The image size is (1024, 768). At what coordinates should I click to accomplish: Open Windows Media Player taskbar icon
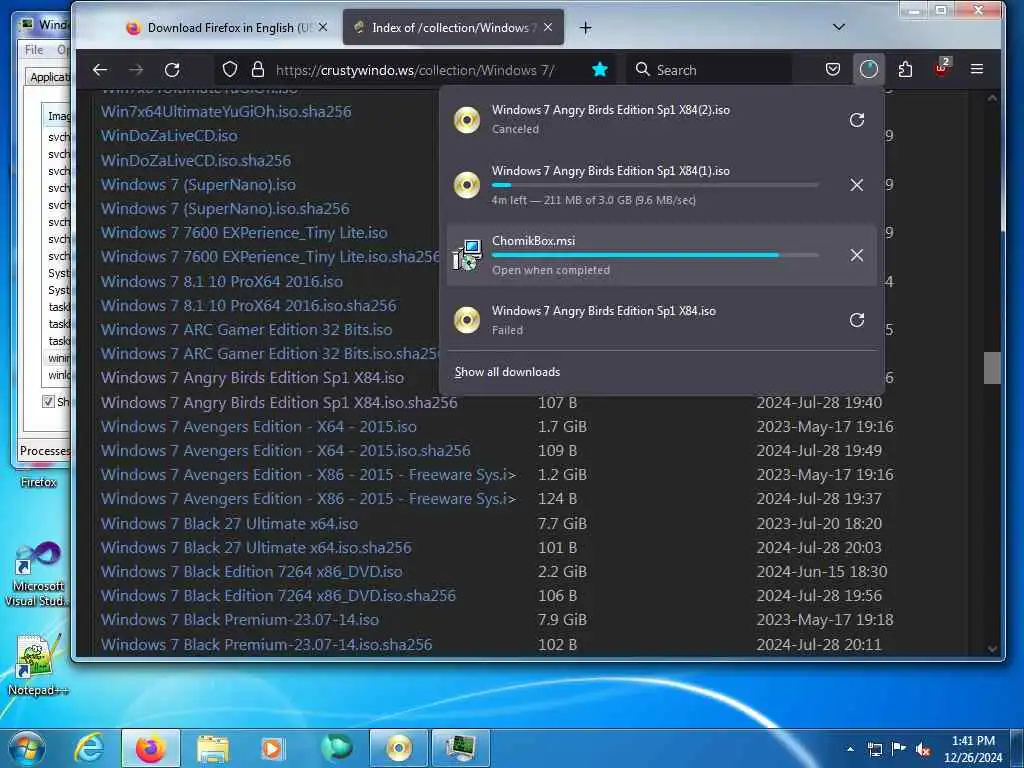[273, 748]
